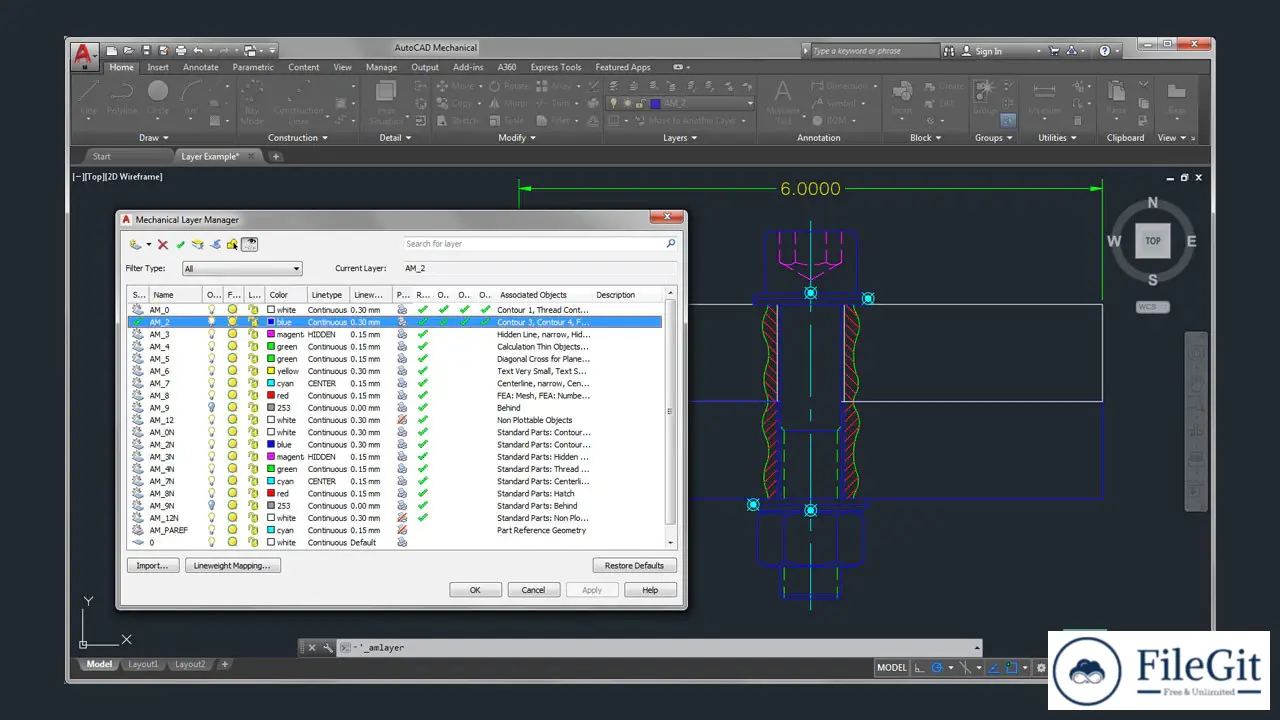Toggle the R column checkmark for AM_6

[423, 371]
